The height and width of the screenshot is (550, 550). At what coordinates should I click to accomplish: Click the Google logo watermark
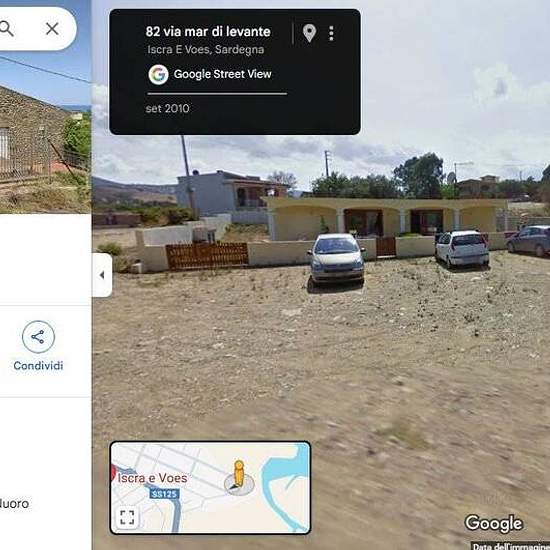coord(494,524)
